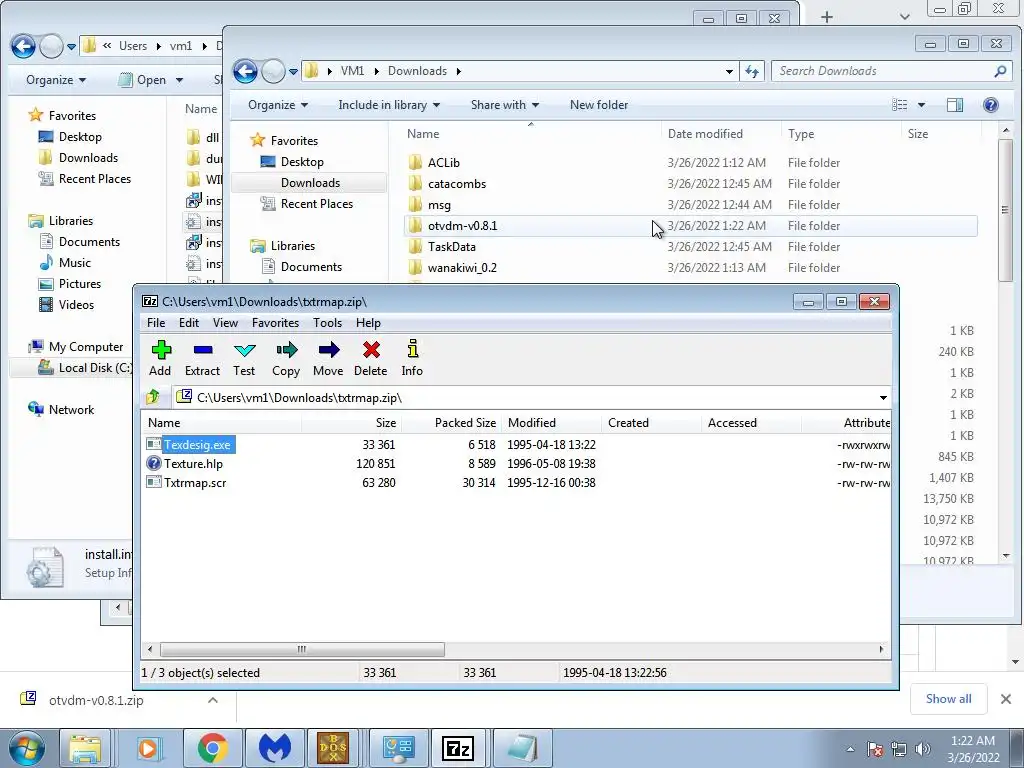This screenshot has width=1024, height=768.
Task: Open the Help menu in 7-Zip
Action: (368, 323)
